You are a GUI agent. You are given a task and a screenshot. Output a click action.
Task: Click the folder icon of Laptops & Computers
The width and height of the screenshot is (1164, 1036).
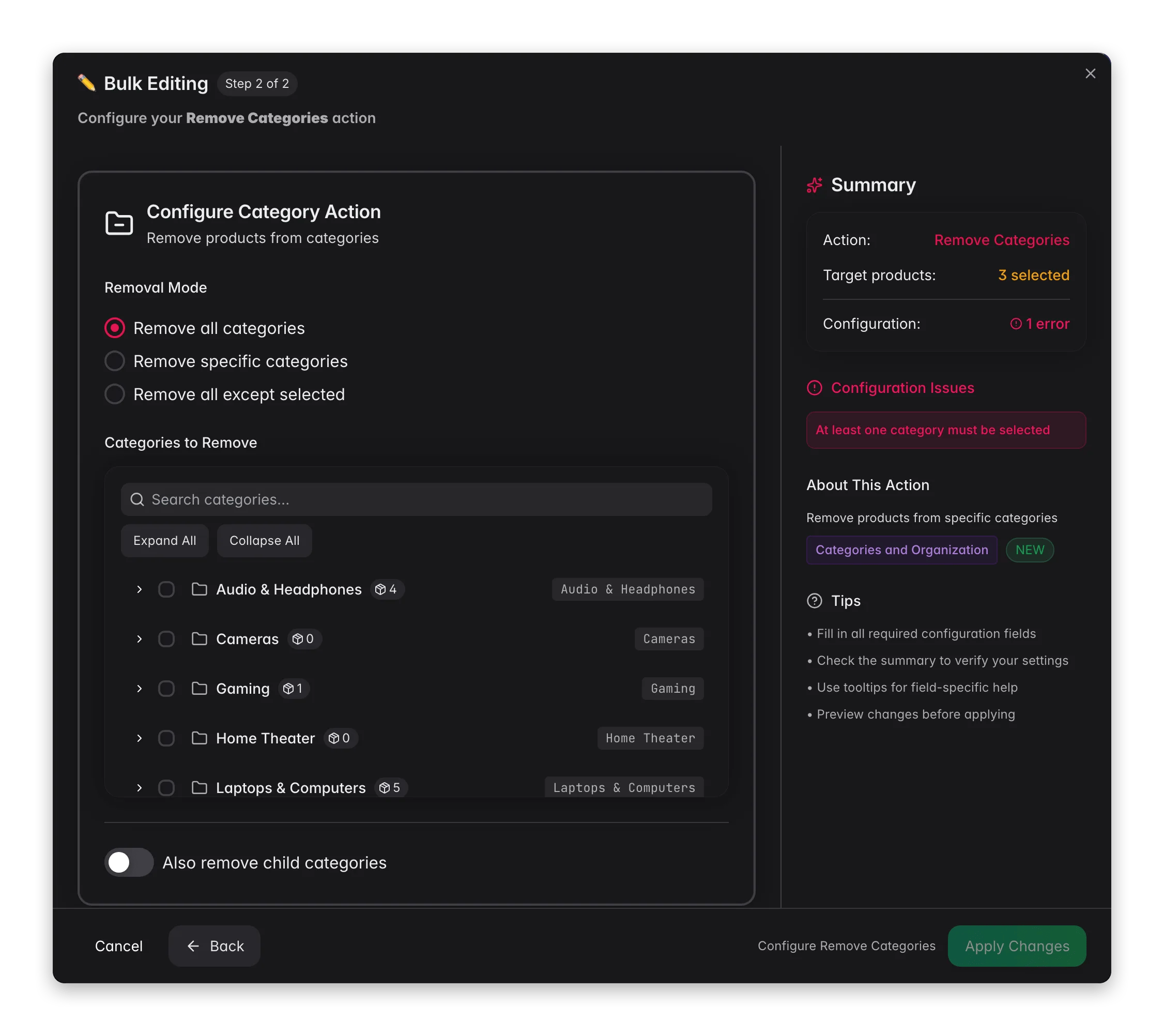click(x=200, y=787)
